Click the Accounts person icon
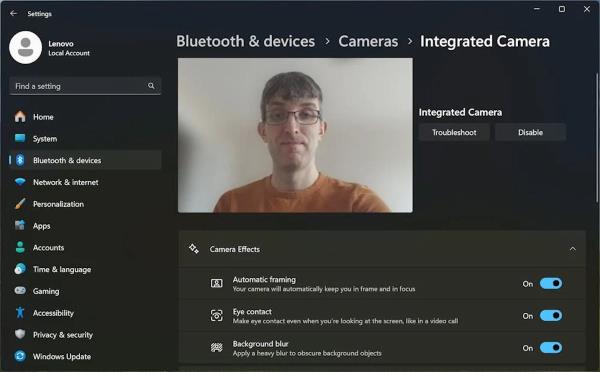This screenshot has width=600, height=372. tap(20, 247)
